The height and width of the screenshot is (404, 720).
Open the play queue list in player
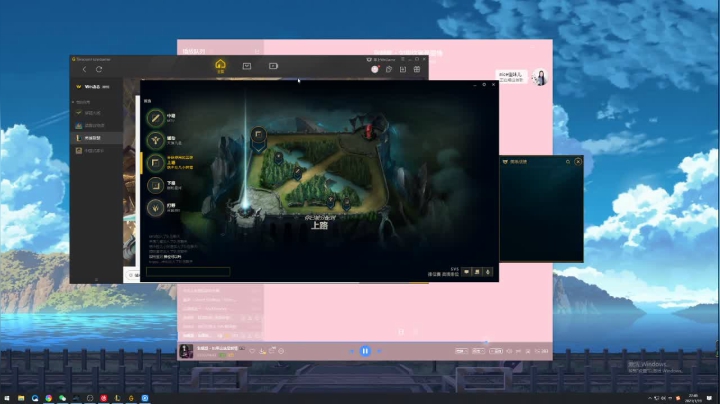click(x=541, y=351)
